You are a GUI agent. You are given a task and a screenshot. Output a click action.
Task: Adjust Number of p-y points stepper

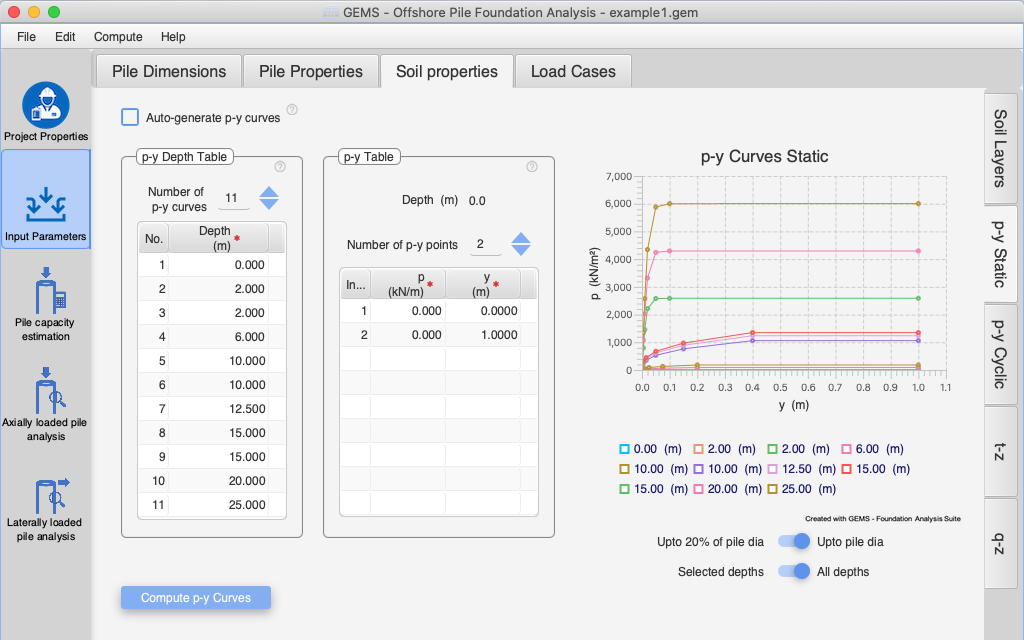521,244
